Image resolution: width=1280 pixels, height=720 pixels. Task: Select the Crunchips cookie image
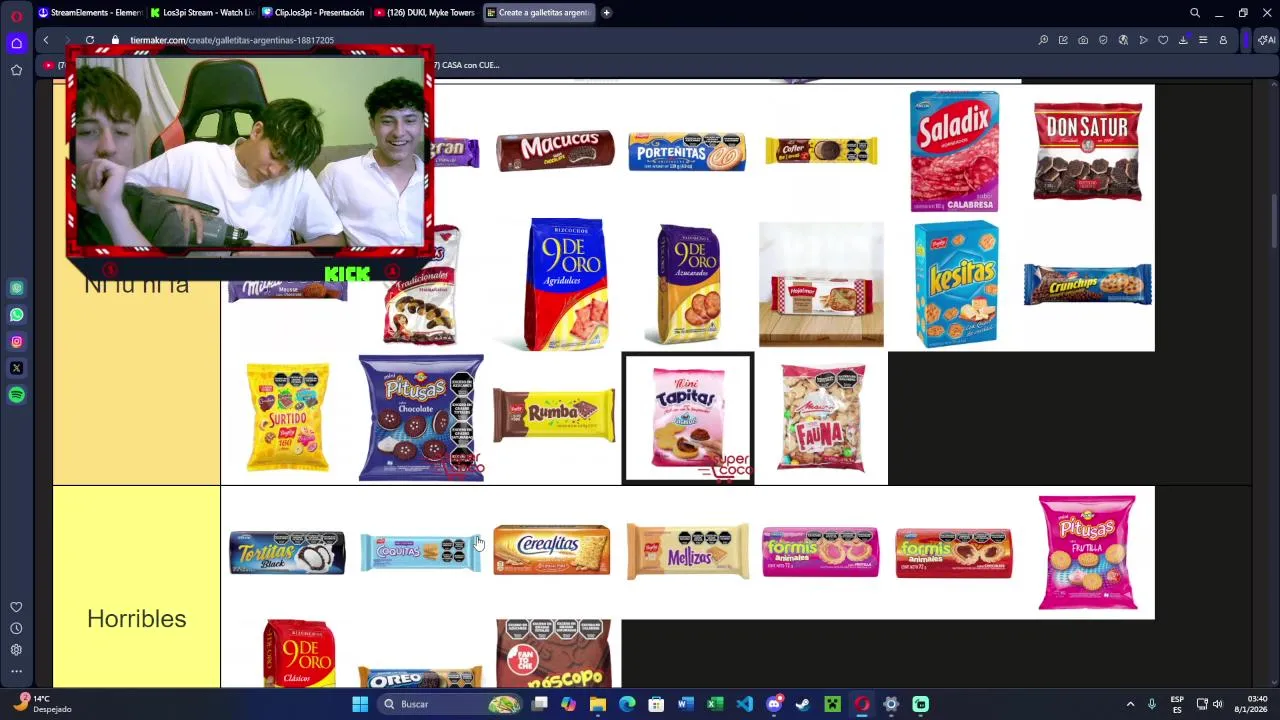[1088, 284]
